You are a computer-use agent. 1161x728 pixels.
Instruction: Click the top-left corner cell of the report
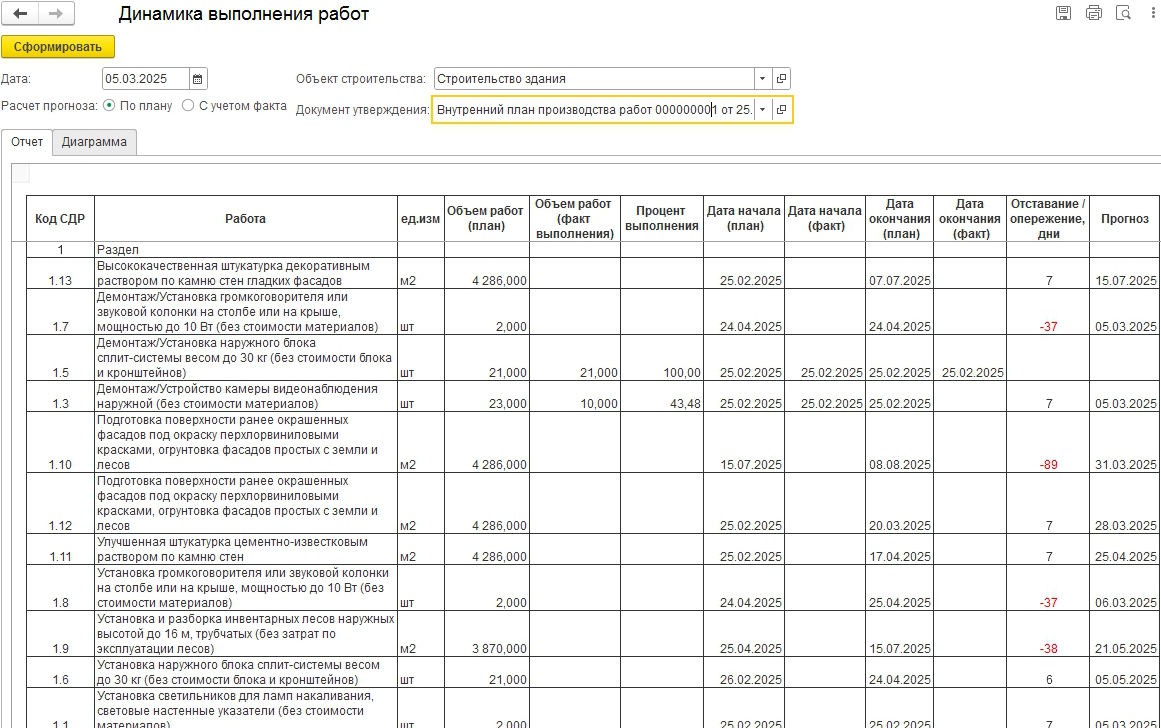click(x=21, y=174)
